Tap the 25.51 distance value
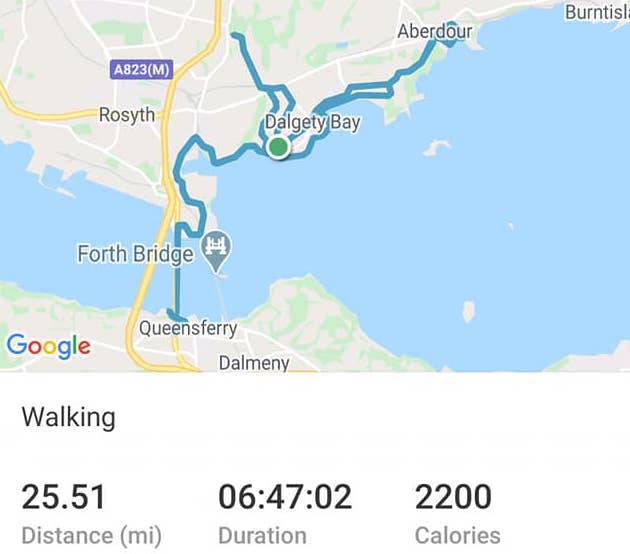Image resolution: width=630 pixels, height=554 pixels. pos(63,497)
